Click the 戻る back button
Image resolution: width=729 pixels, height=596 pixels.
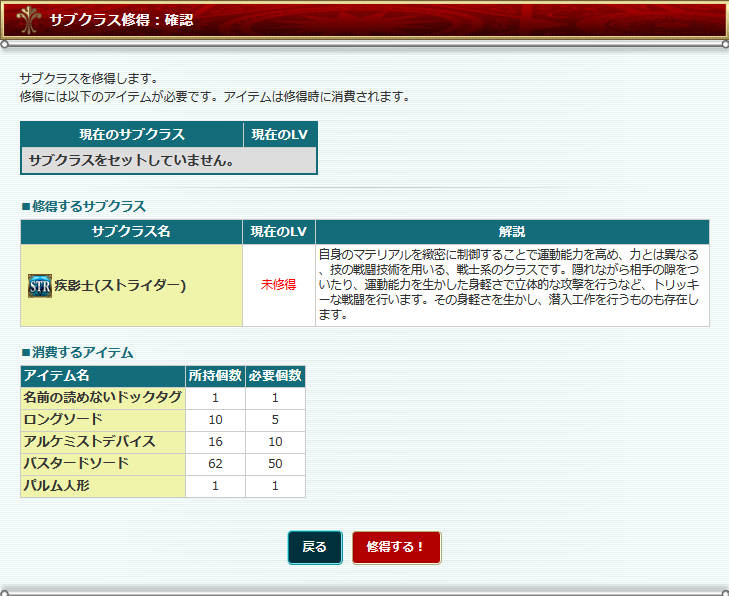click(315, 547)
